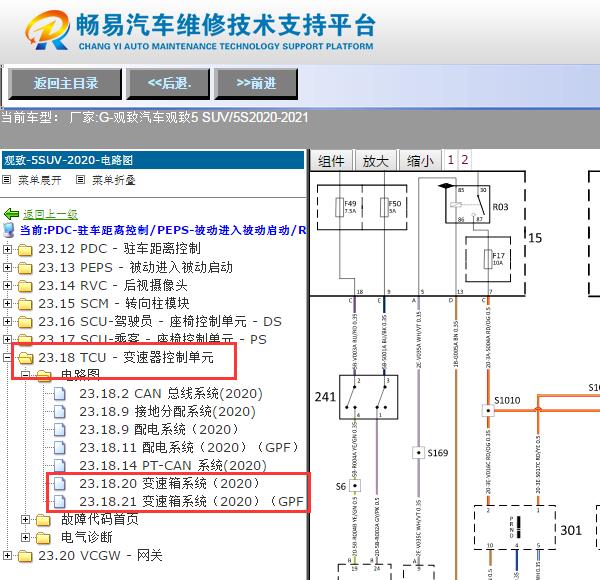
Task: Open 23.18.2 CAN 总线系统(2020)
Action: tap(171, 393)
